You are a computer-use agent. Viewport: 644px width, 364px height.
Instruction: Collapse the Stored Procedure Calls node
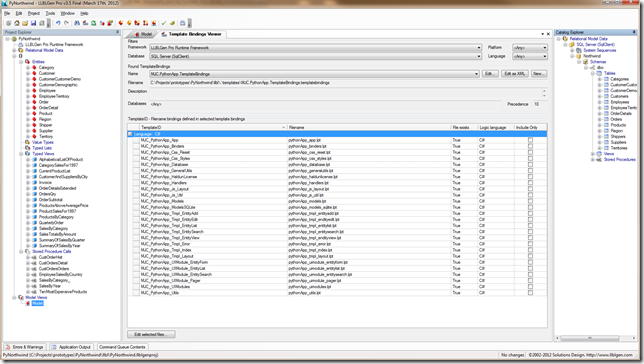click(21, 251)
